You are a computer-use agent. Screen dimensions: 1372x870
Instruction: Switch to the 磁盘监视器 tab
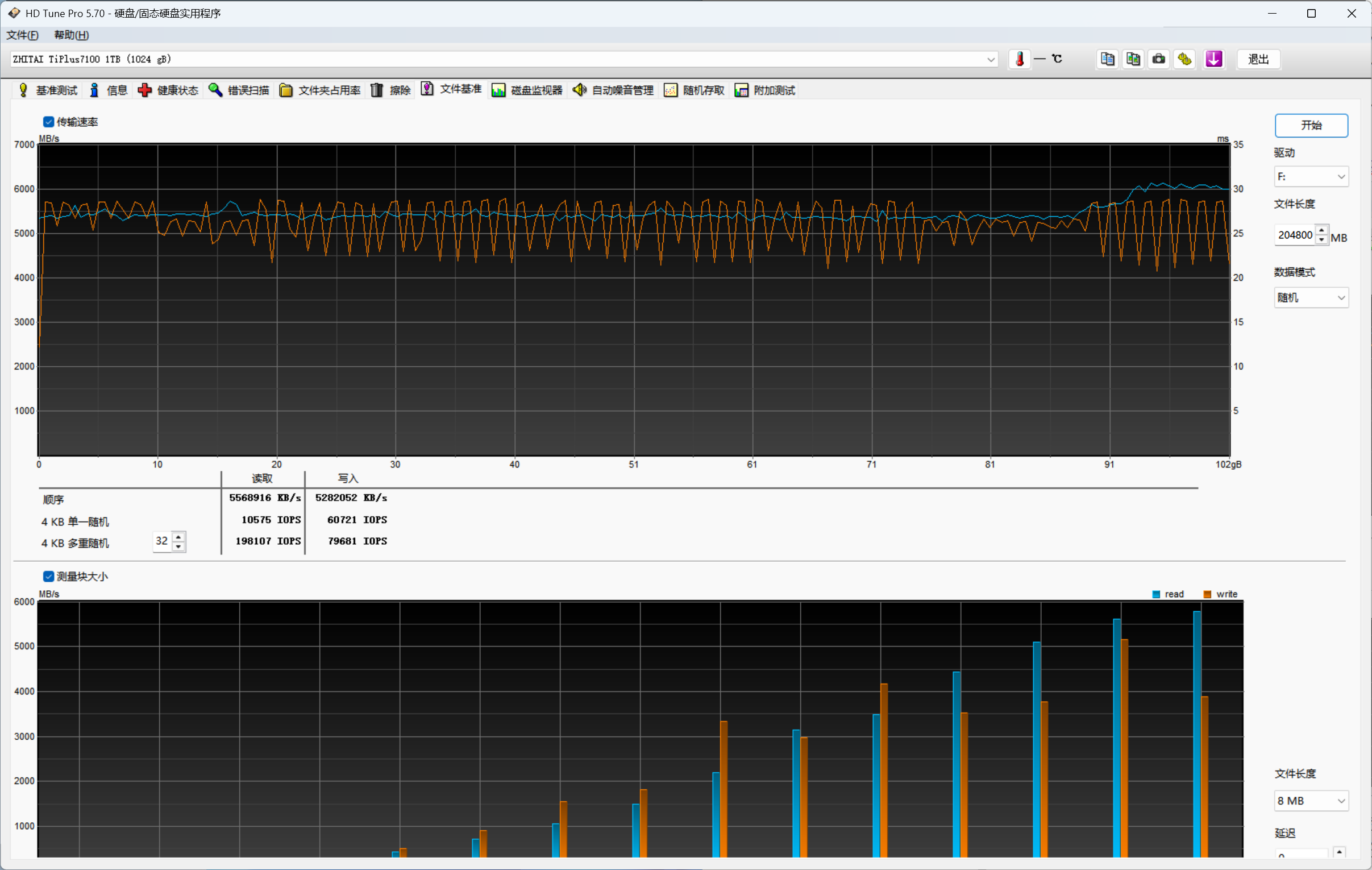[x=527, y=90]
